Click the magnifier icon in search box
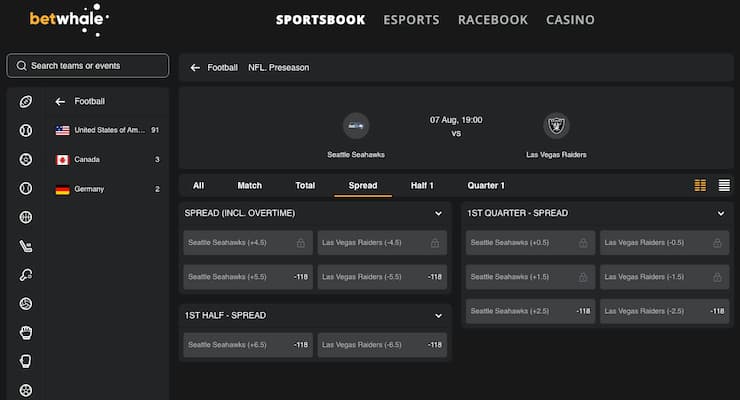Image resolution: width=740 pixels, height=400 pixels. [21, 66]
